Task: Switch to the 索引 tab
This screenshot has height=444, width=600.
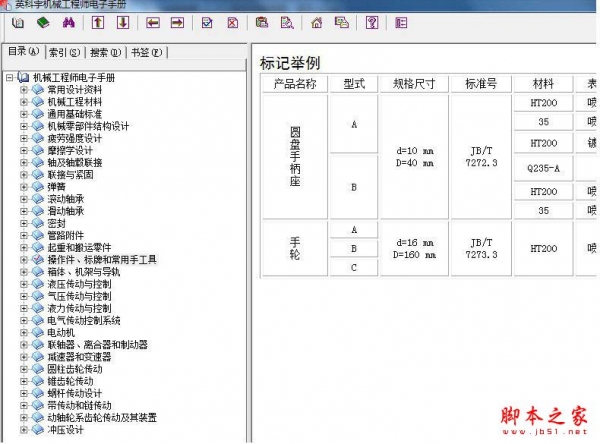Action: pos(65,52)
